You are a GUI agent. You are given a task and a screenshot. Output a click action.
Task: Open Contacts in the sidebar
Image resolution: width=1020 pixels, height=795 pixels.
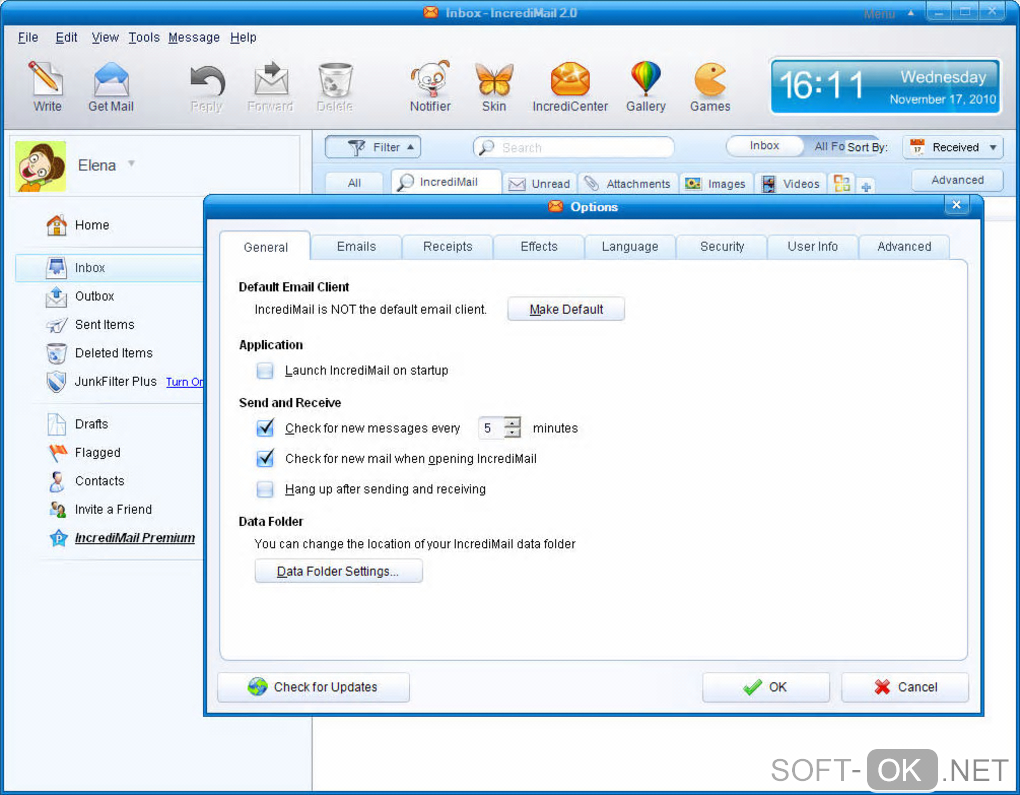(86, 481)
